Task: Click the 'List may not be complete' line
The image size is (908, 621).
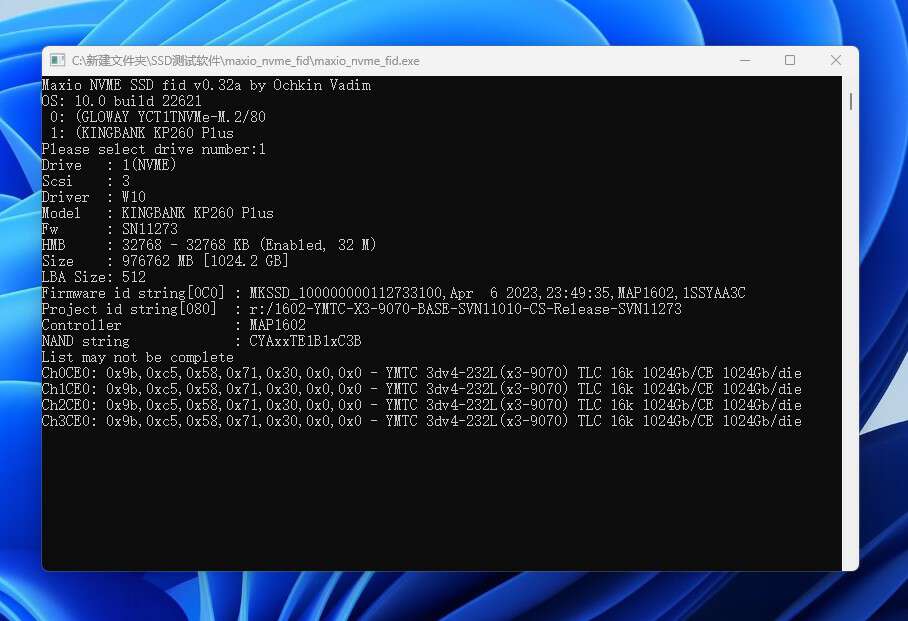Action: (138, 357)
